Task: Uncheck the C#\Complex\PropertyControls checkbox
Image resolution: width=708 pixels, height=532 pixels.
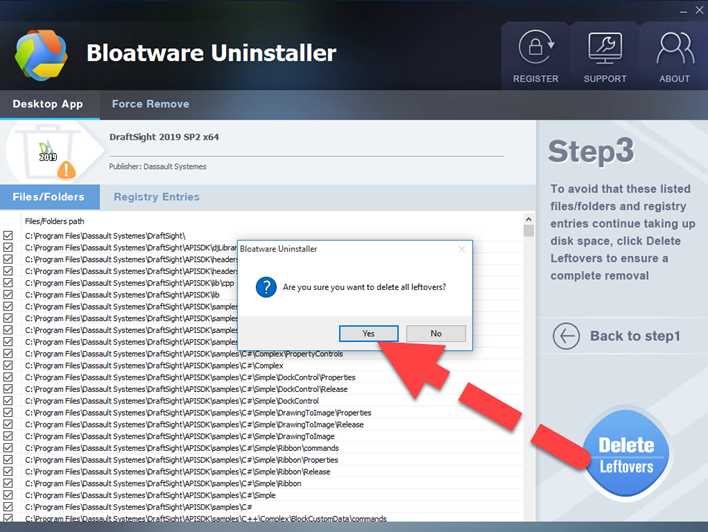Action: [x=8, y=354]
